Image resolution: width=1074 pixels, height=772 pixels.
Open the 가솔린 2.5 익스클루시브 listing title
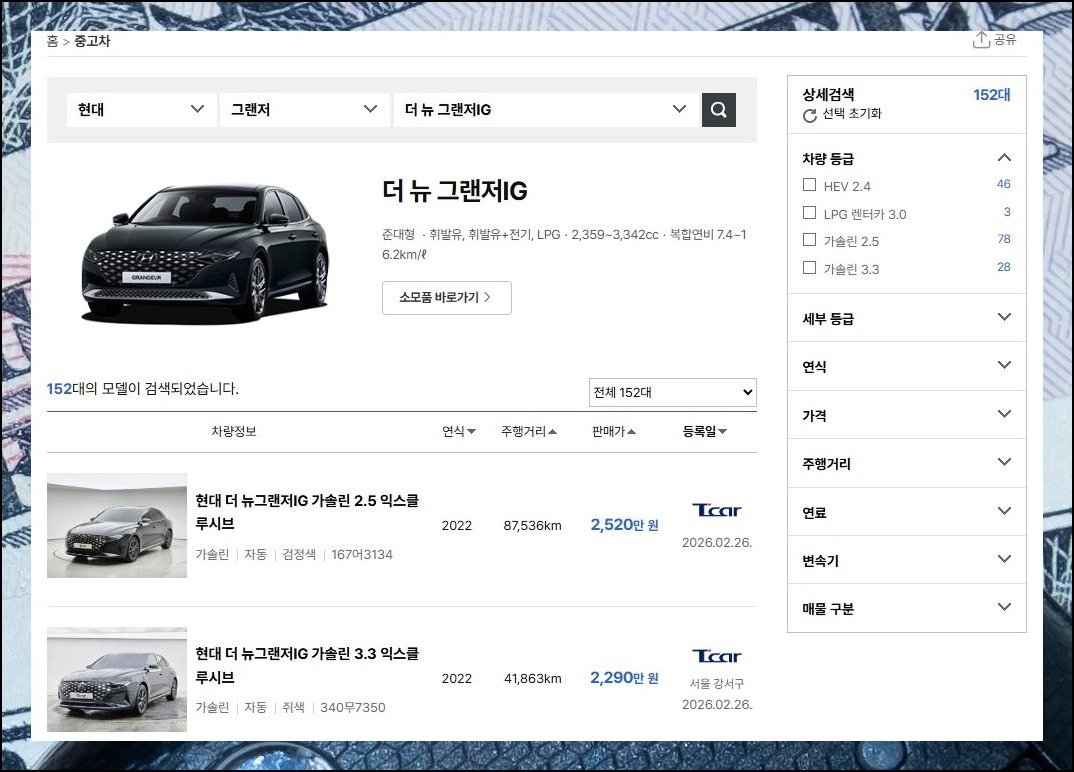tap(307, 512)
